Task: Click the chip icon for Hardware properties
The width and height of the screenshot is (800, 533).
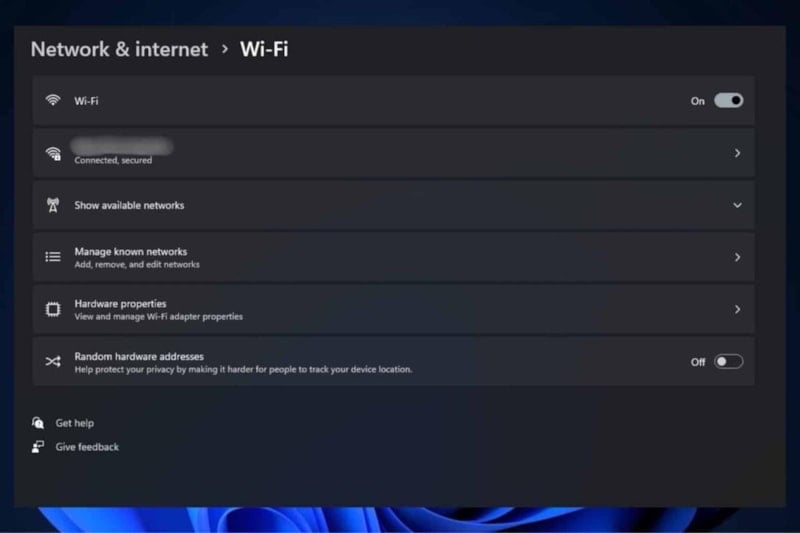Action: coord(53,309)
